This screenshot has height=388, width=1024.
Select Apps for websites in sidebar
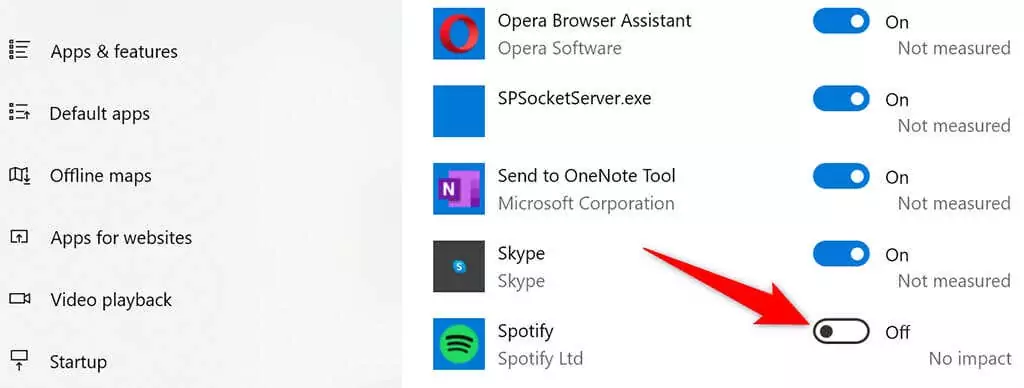(x=121, y=238)
